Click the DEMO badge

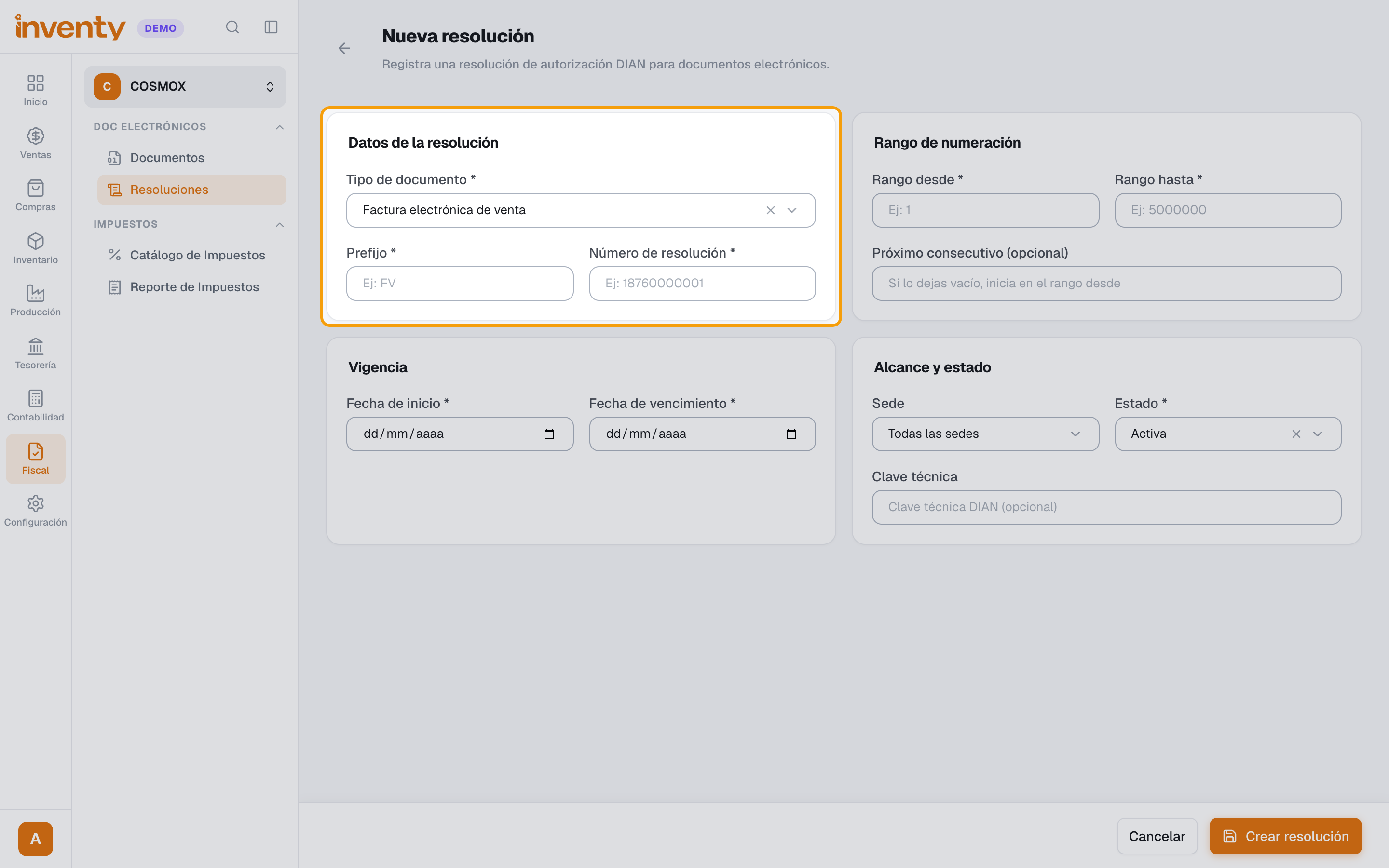pos(160,28)
